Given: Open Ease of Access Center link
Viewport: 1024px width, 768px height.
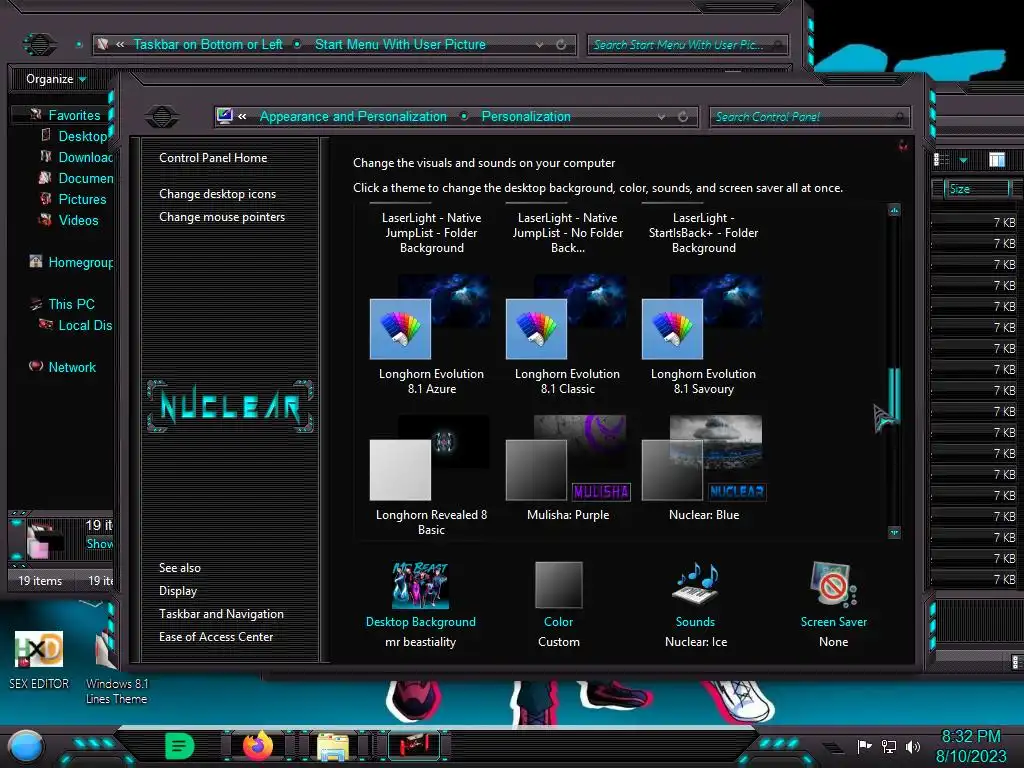Looking at the screenshot, I should [x=216, y=637].
